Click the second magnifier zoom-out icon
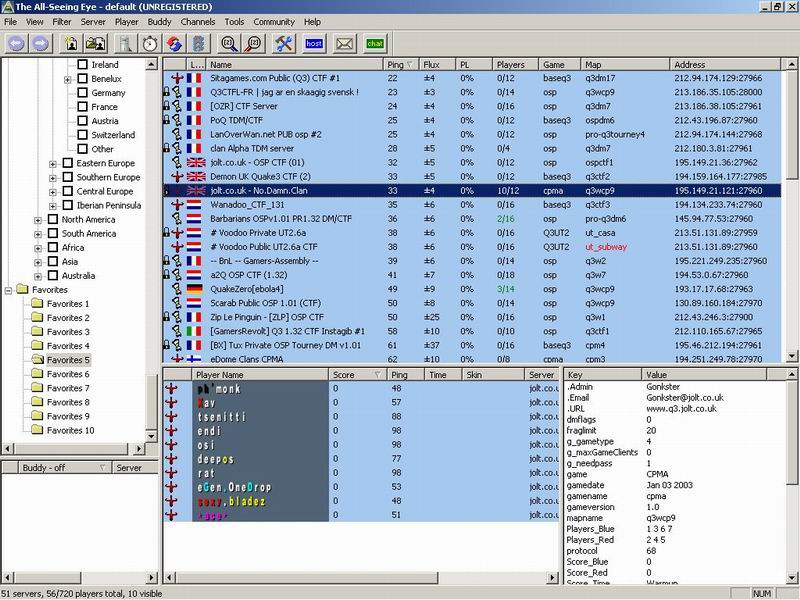 click(x=254, y=43)
